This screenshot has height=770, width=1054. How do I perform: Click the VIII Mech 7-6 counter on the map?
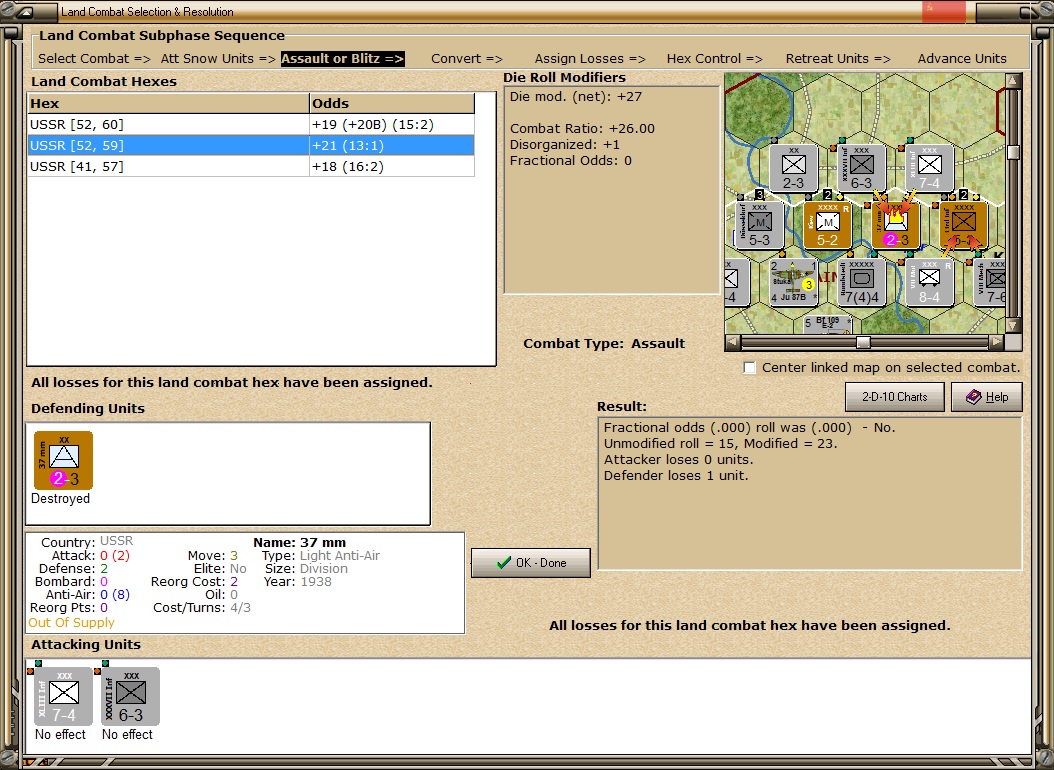point(989,282)
